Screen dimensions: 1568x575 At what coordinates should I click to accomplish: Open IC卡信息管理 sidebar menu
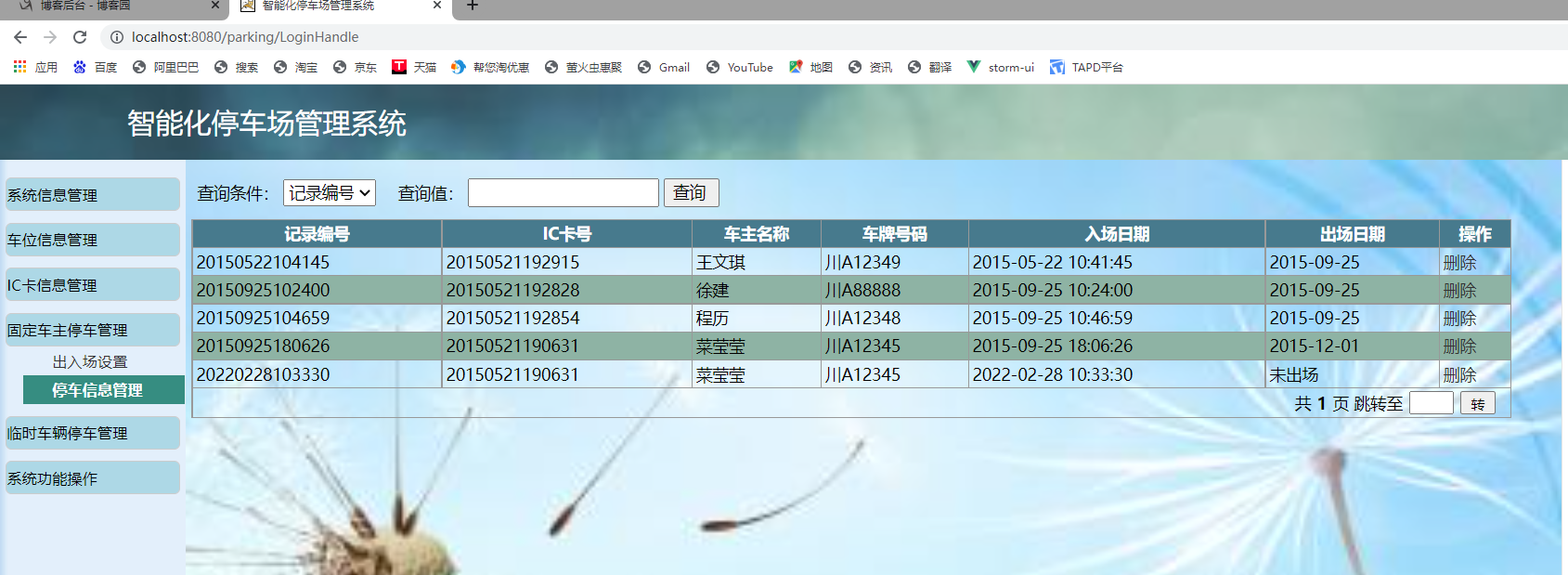92,285
